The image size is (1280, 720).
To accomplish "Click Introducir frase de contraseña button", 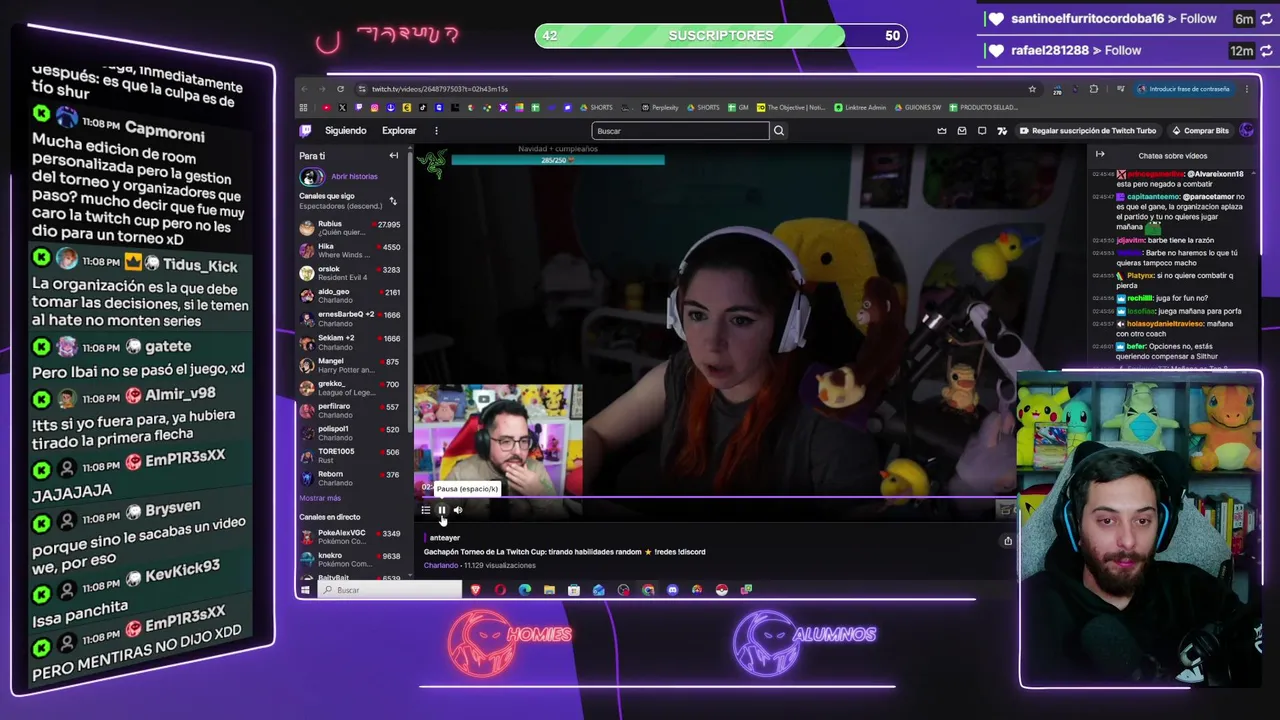I will (1185, 89).
